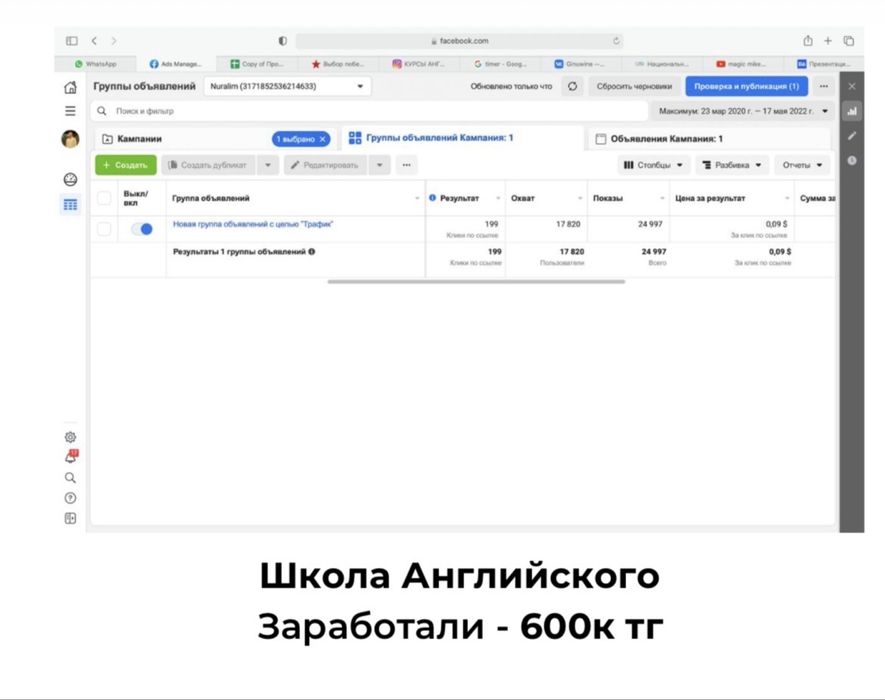Screen dimensions: 885x700
Task: Click Сбросить черновики button
Action: click(x=634, y=86)
